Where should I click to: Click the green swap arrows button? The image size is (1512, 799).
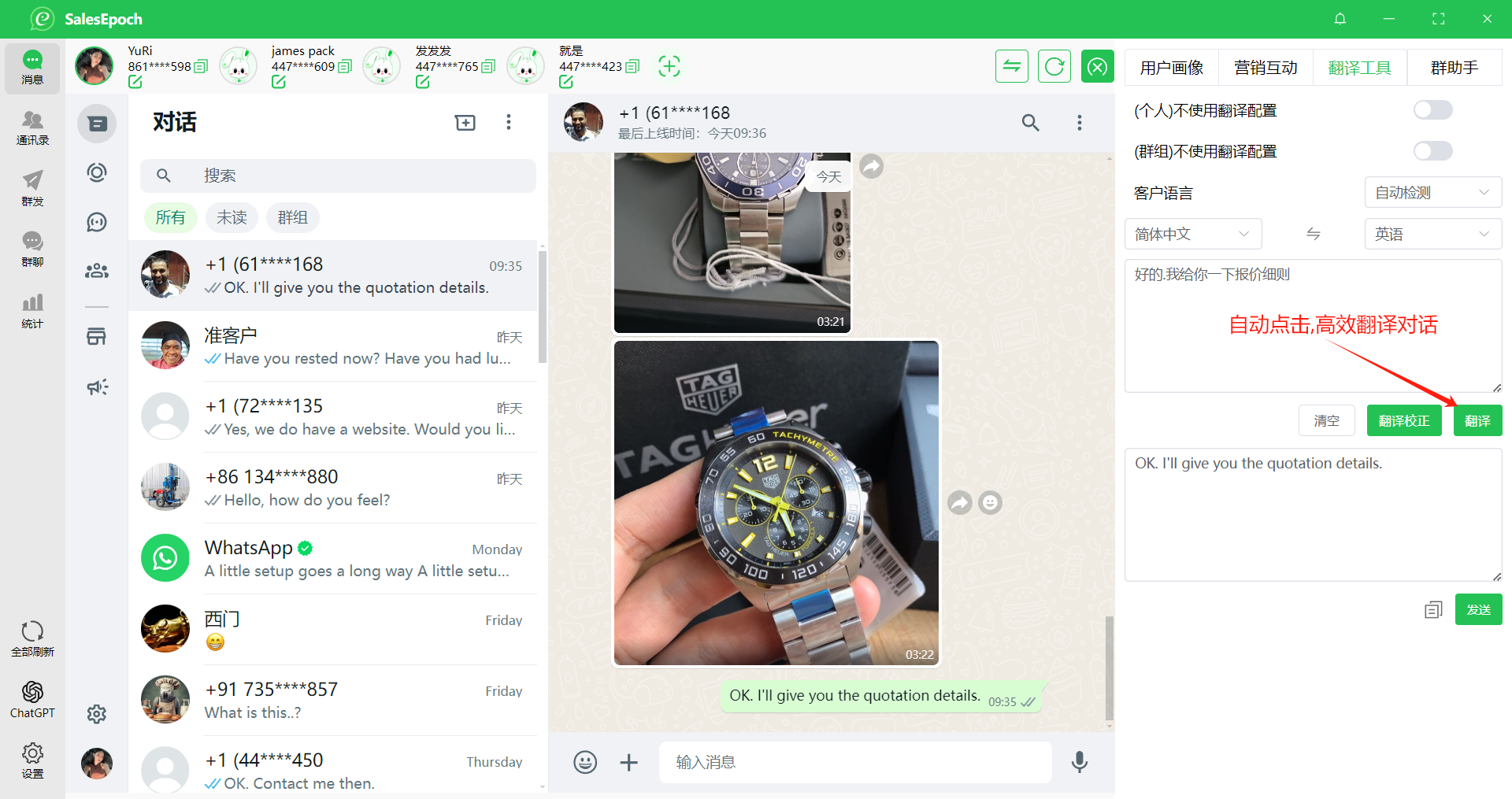point(1012,66)
